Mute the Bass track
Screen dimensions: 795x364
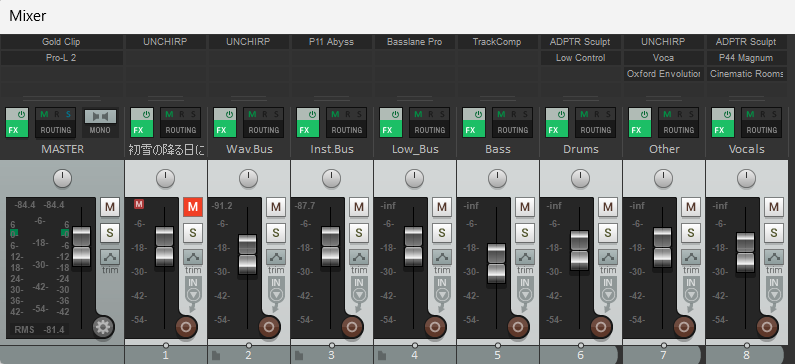point(525,206)
